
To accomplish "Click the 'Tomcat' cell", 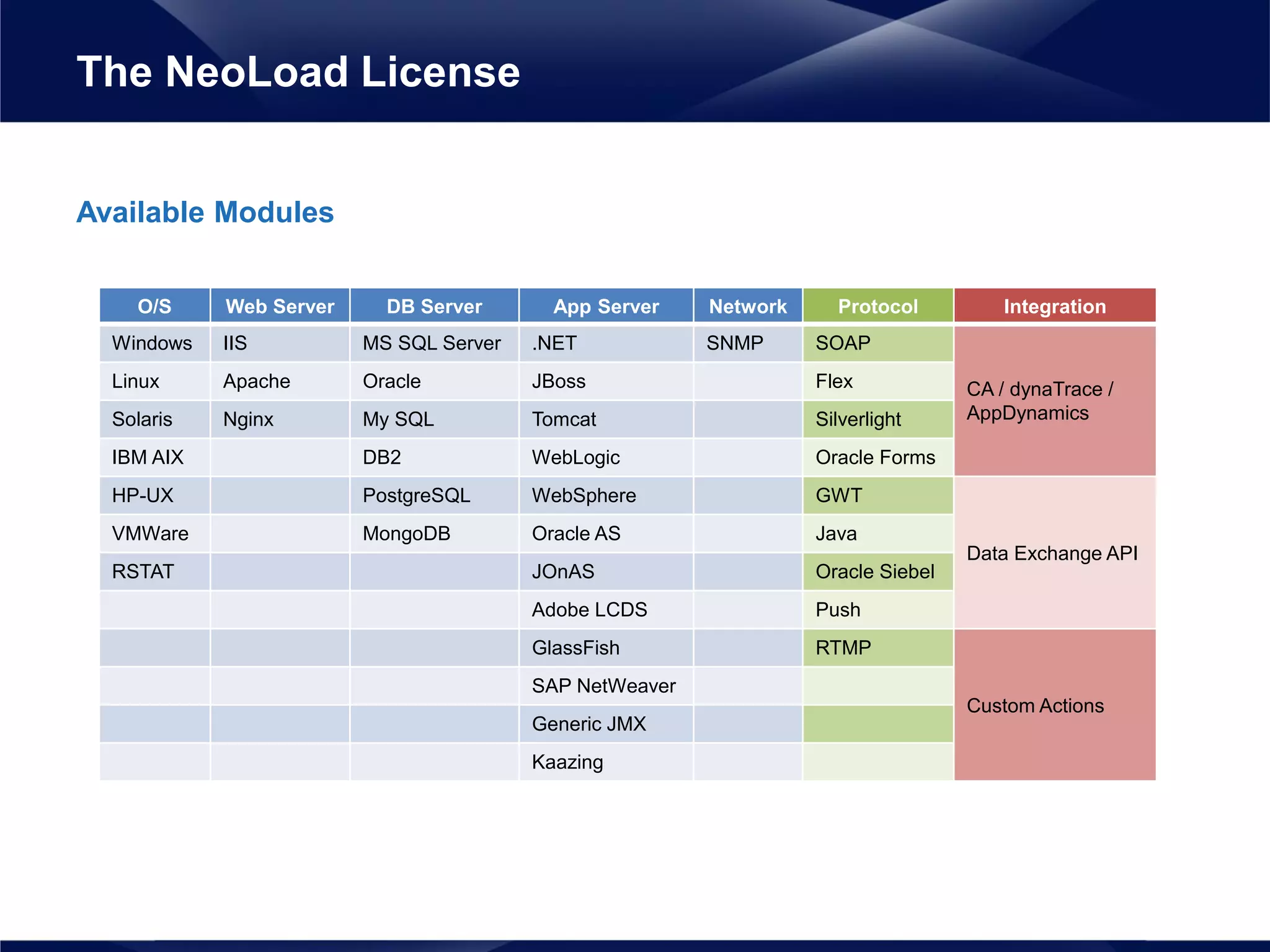I will 606,420.
